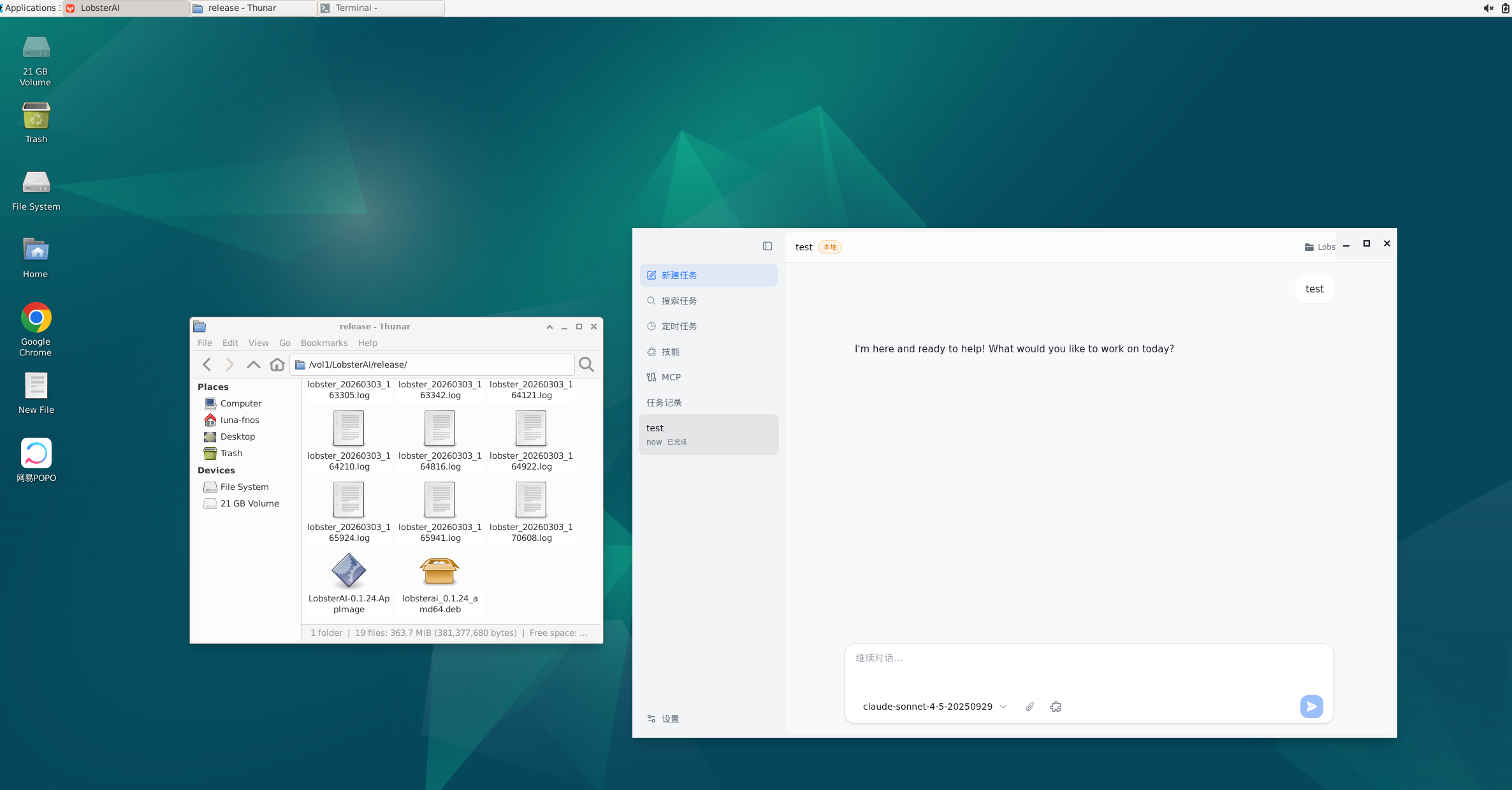Toggle the LobsterAI sidebar collapse icon
Viewport: 1512px width, 790px height.
(x=767, y=247)
